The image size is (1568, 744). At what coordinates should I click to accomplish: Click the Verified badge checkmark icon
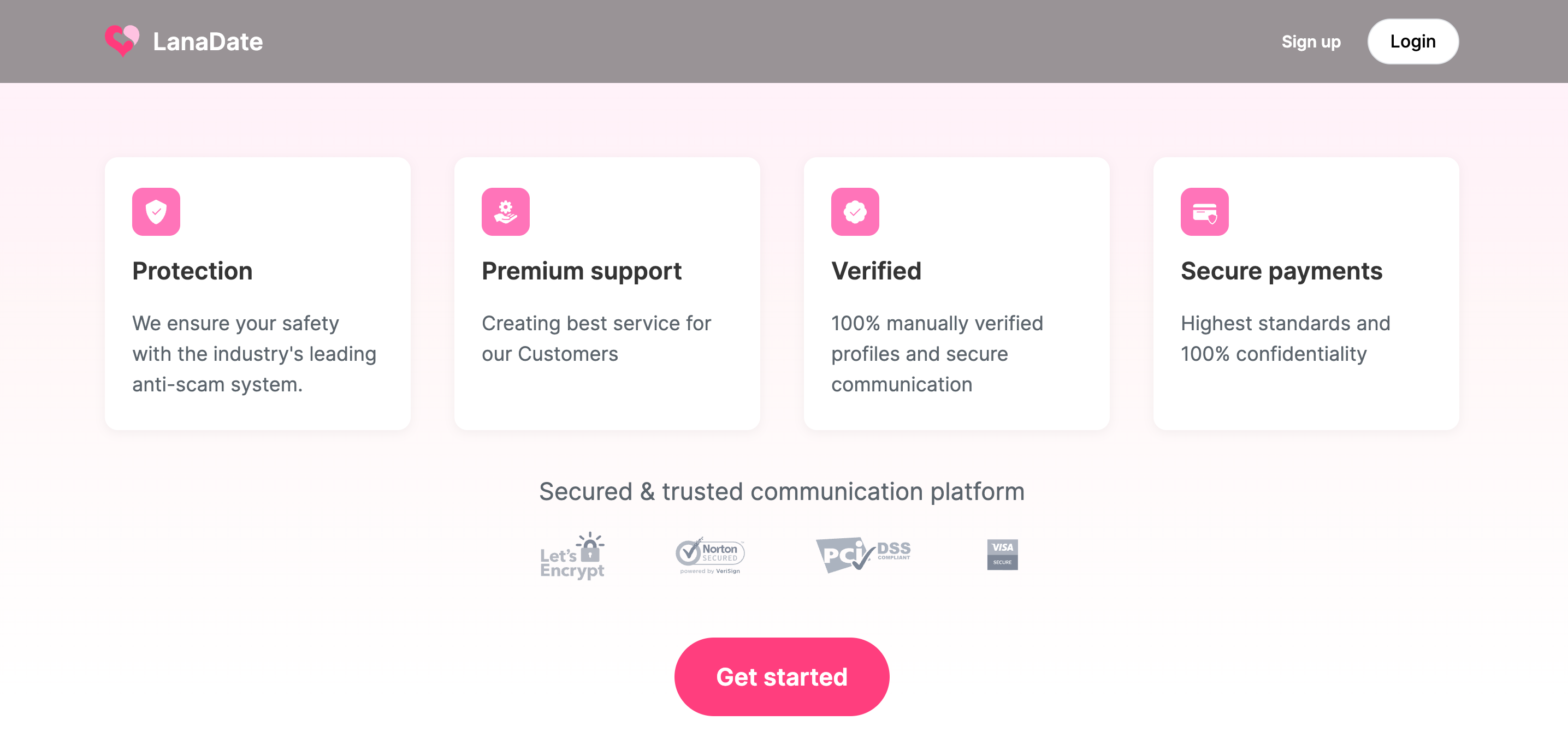click(x=855, y=212)
